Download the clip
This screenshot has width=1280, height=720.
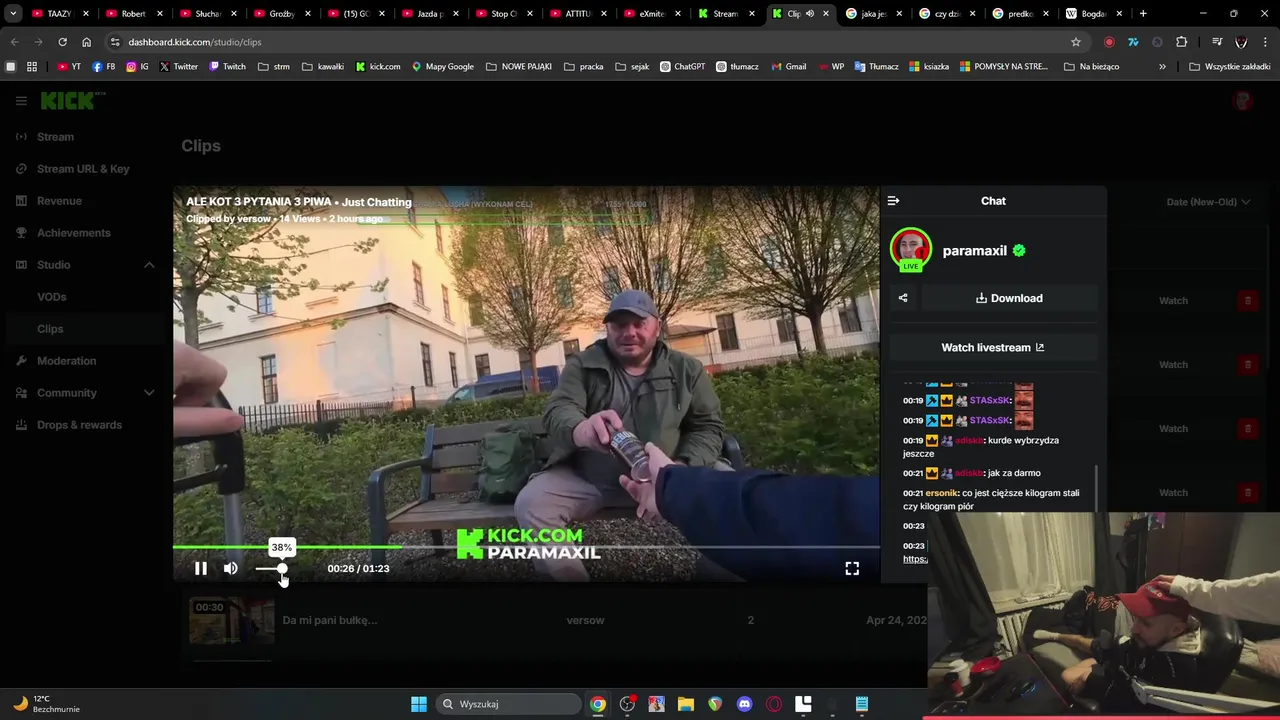(1009, 298)
